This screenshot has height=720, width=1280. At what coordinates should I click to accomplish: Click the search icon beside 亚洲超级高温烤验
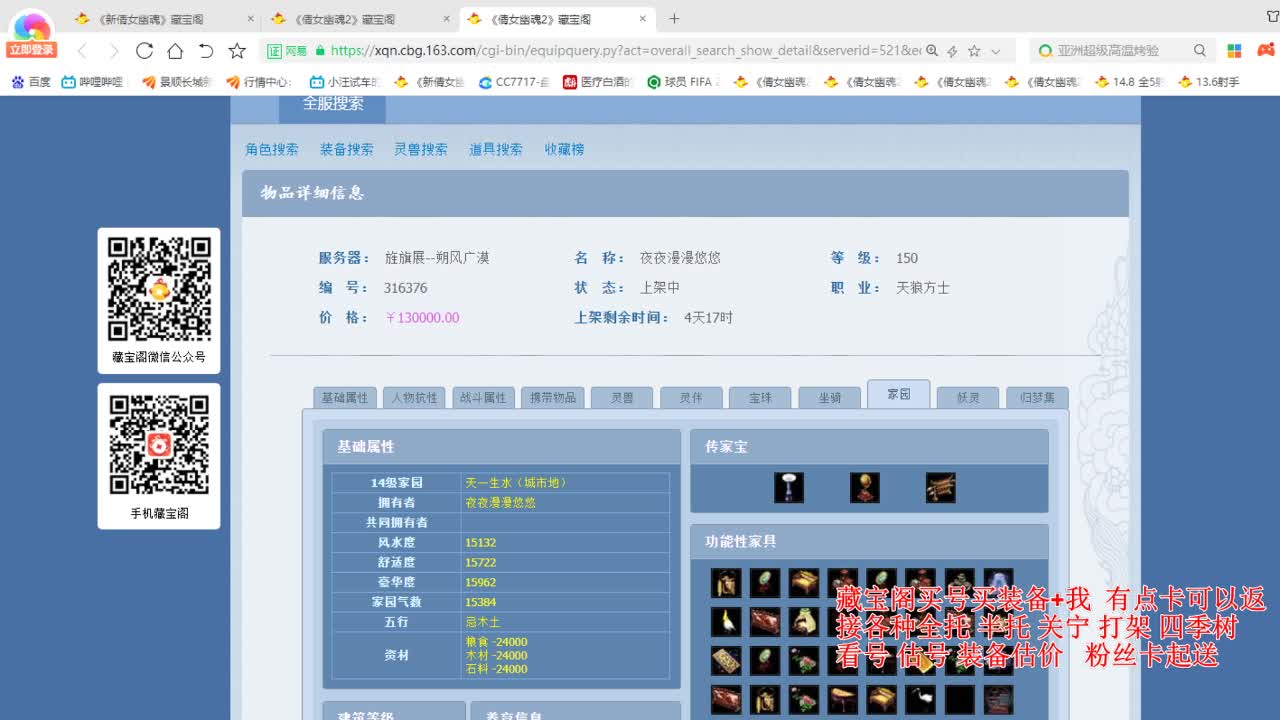click(x=1199, y=50)
